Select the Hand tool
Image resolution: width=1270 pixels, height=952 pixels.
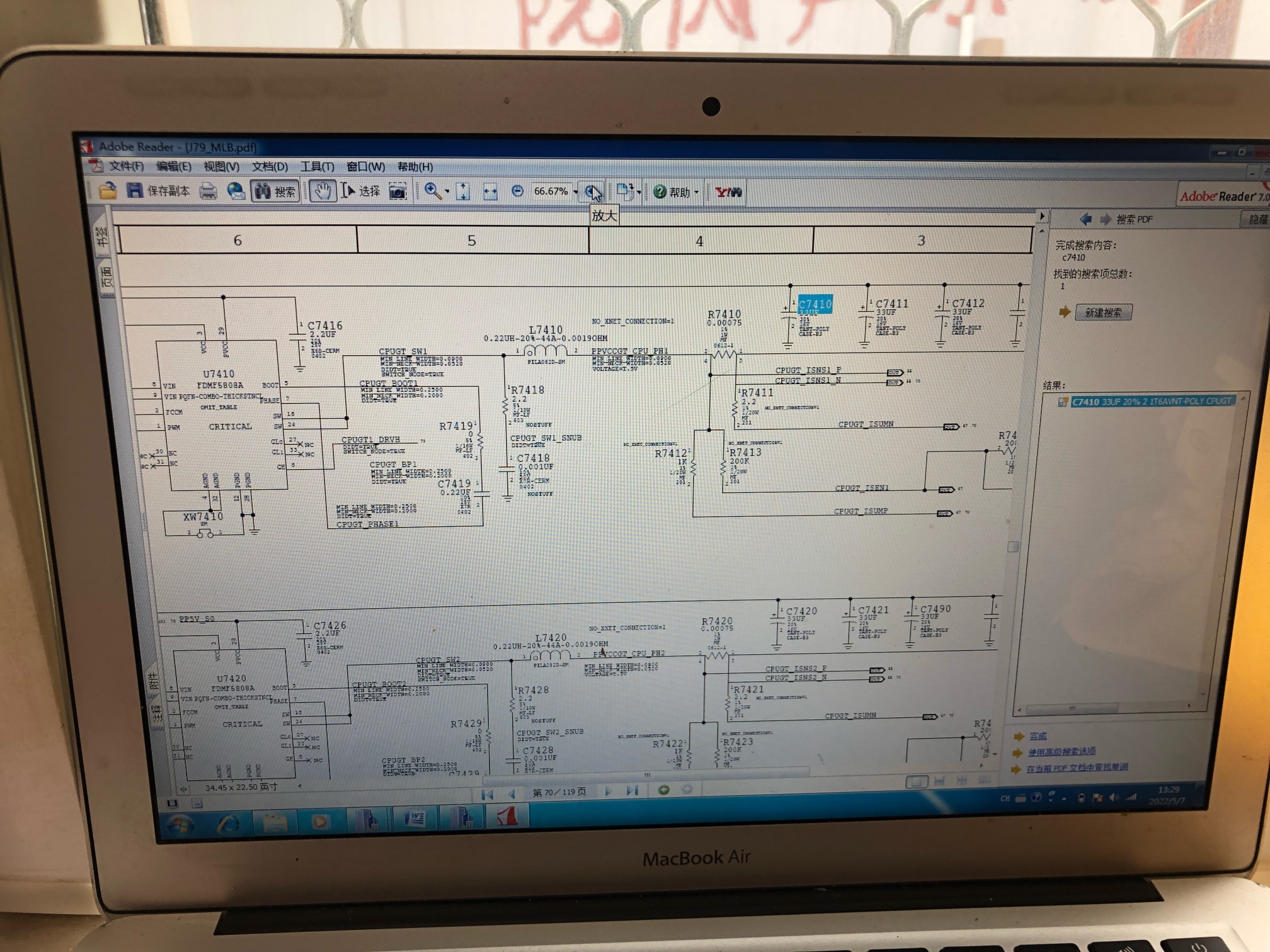[x=322, y=191]
